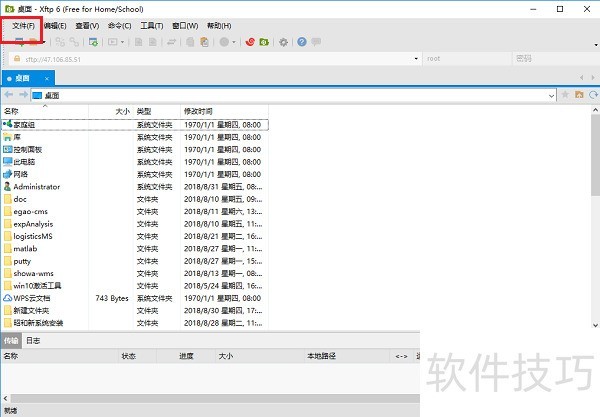Select the putty folder
This screenshot has width=600, height=417.
[135, 261]
